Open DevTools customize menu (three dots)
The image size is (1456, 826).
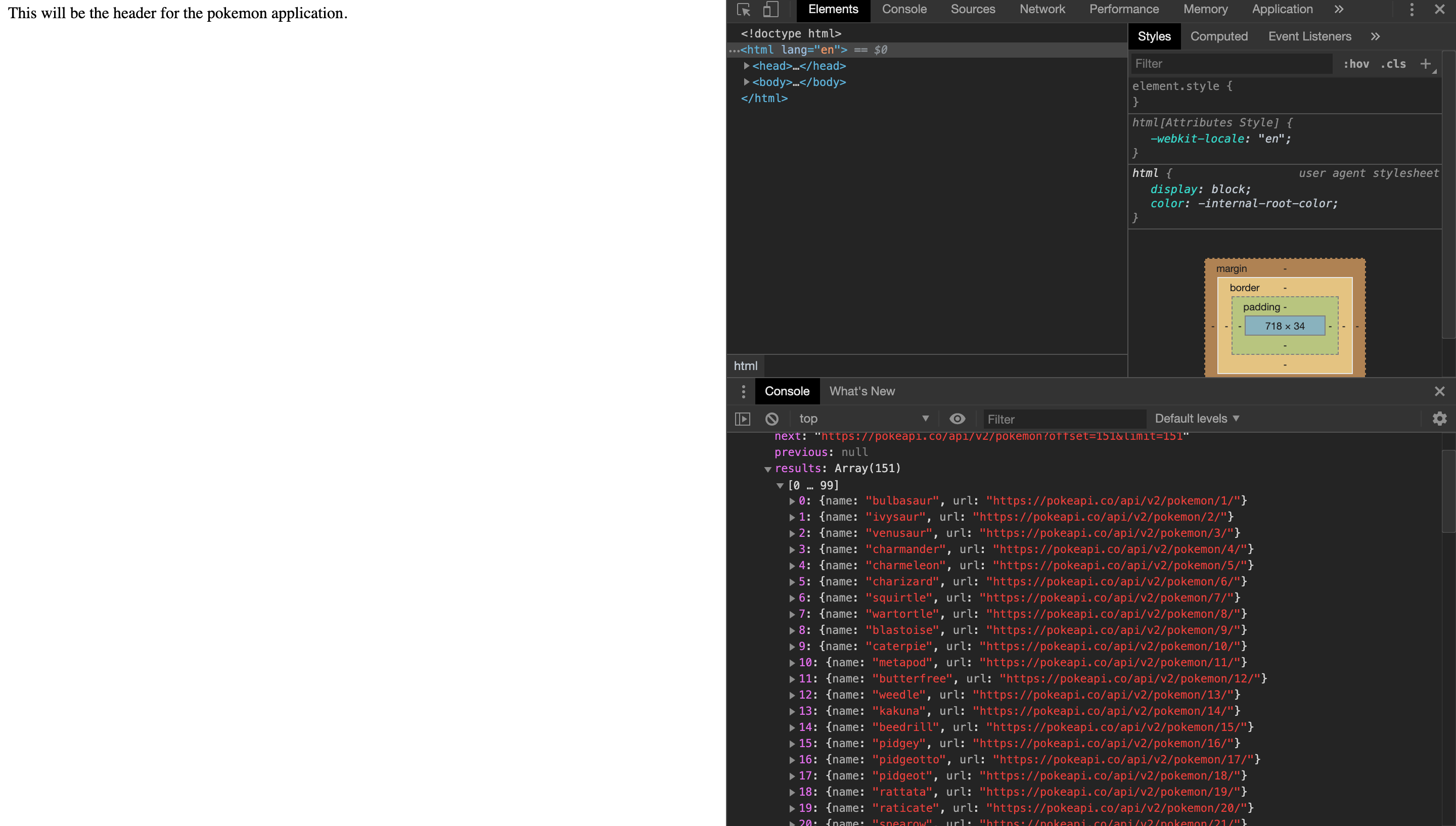(1412, 9)
